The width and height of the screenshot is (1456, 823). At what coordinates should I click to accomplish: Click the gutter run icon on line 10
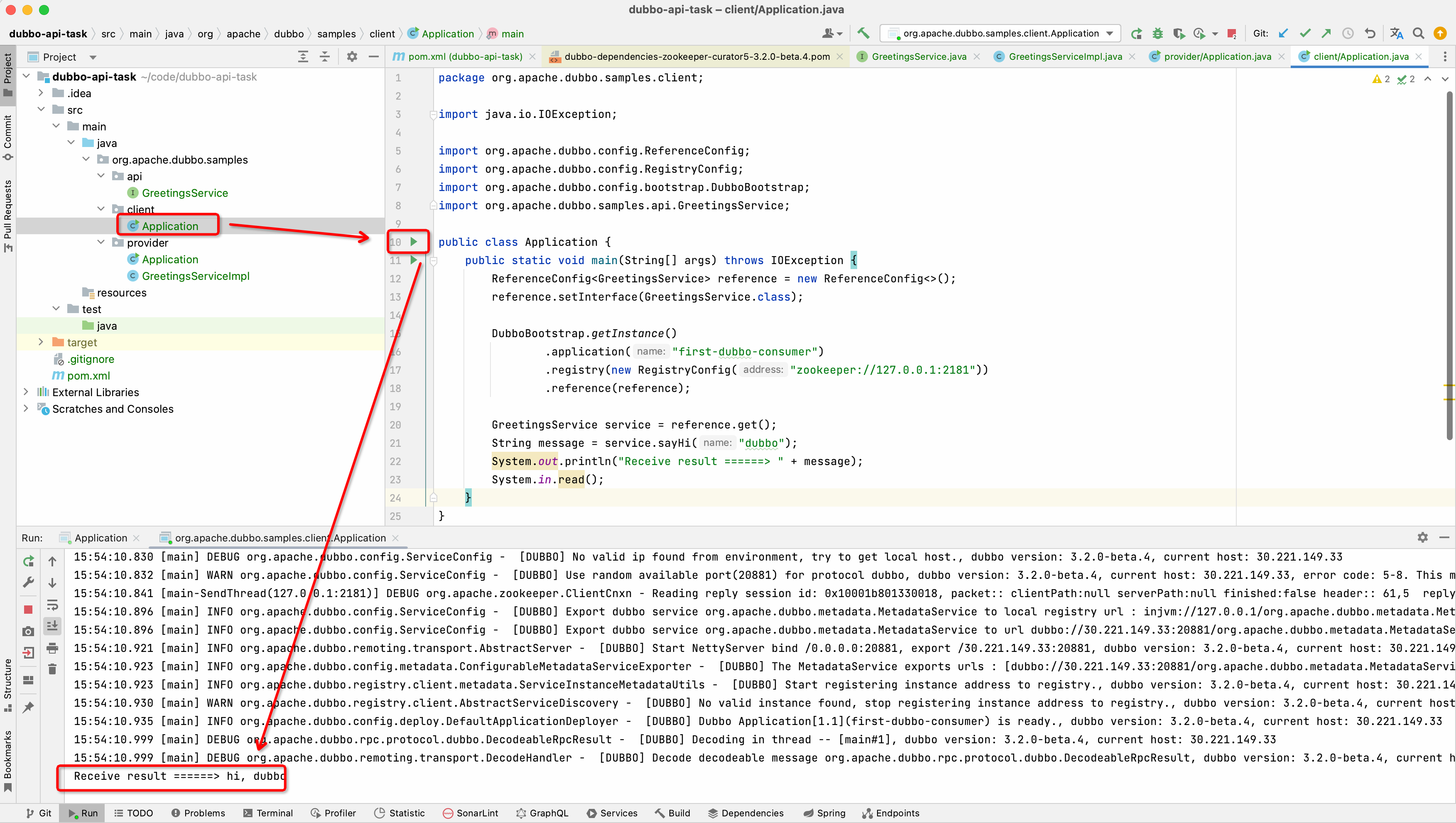pyautogui.click(x=414, y=242)
